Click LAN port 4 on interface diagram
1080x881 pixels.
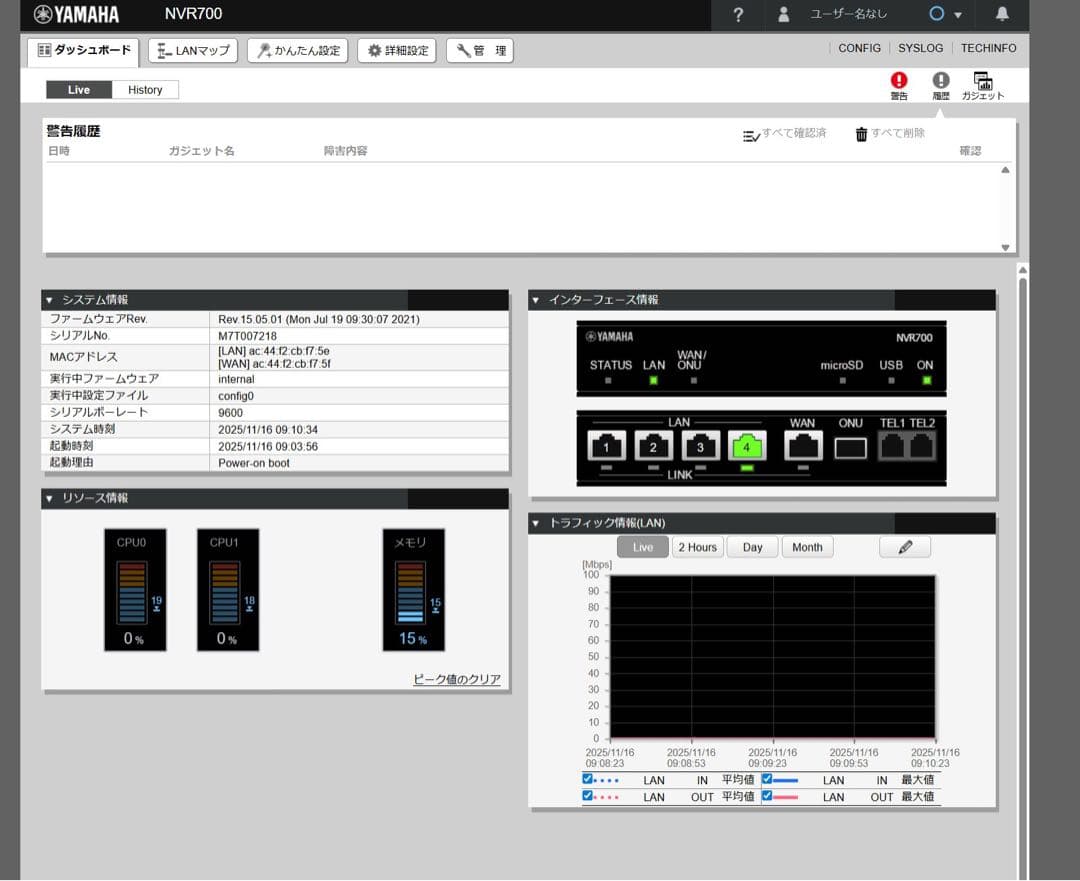point(746,446)
